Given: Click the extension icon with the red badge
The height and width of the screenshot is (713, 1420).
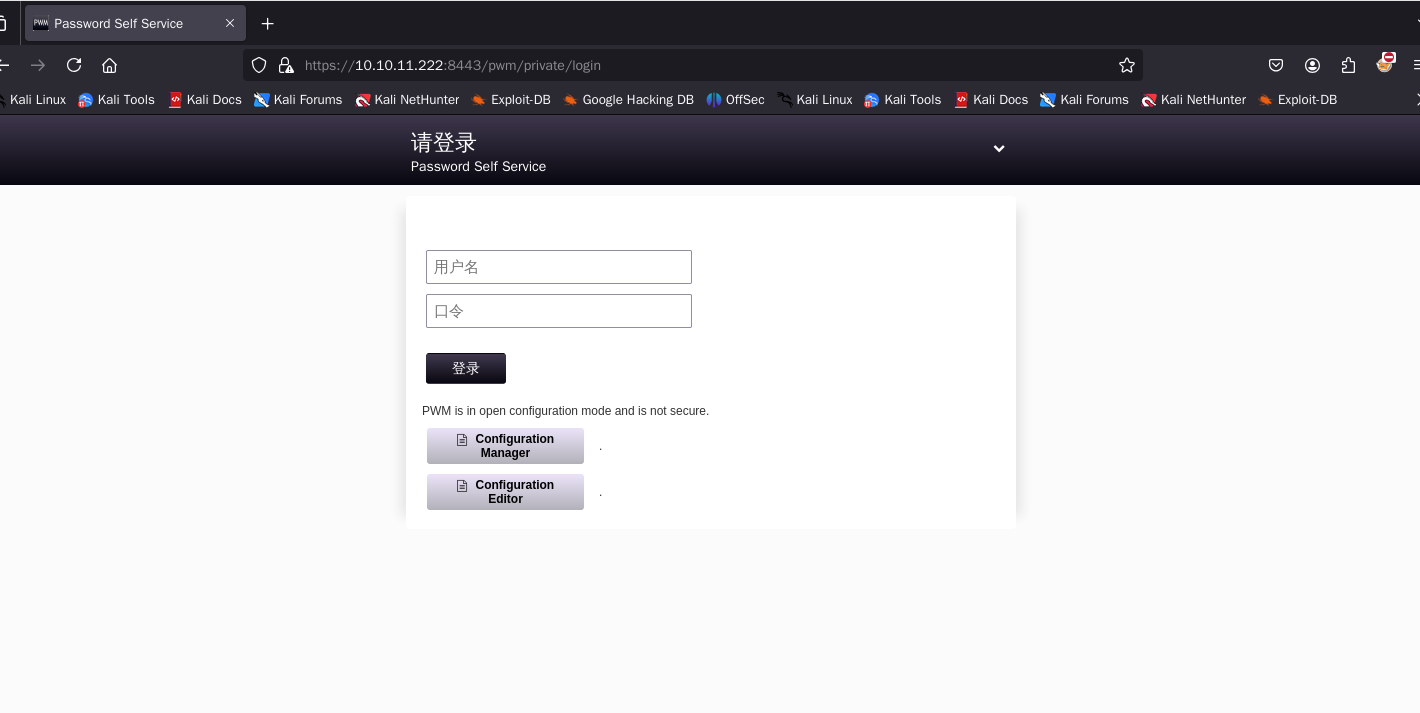Looking at the screenshot, I should pyautogui.click(x=1385, y=63).
